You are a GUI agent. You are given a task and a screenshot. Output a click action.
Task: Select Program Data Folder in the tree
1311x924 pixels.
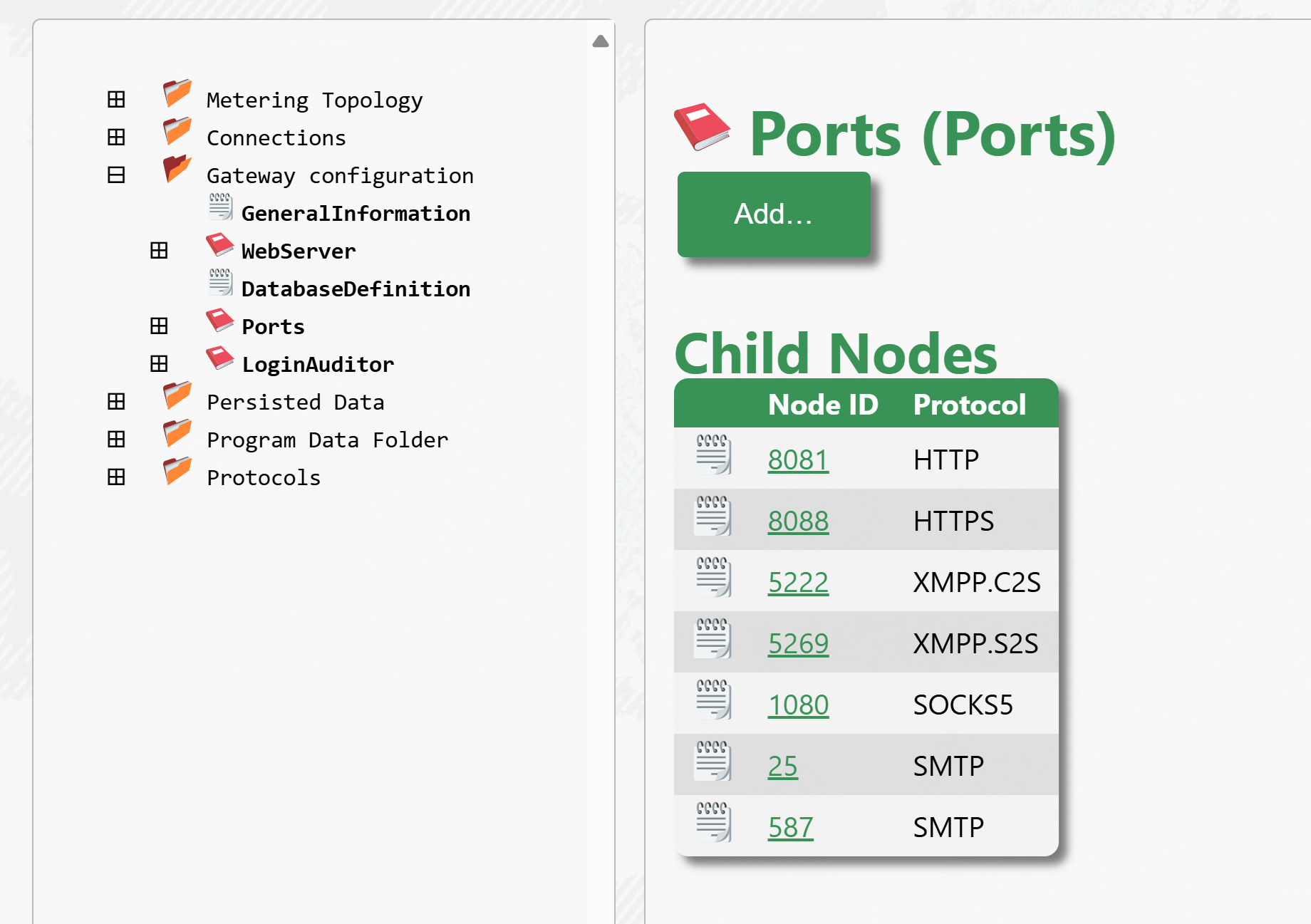pos(327,440)
